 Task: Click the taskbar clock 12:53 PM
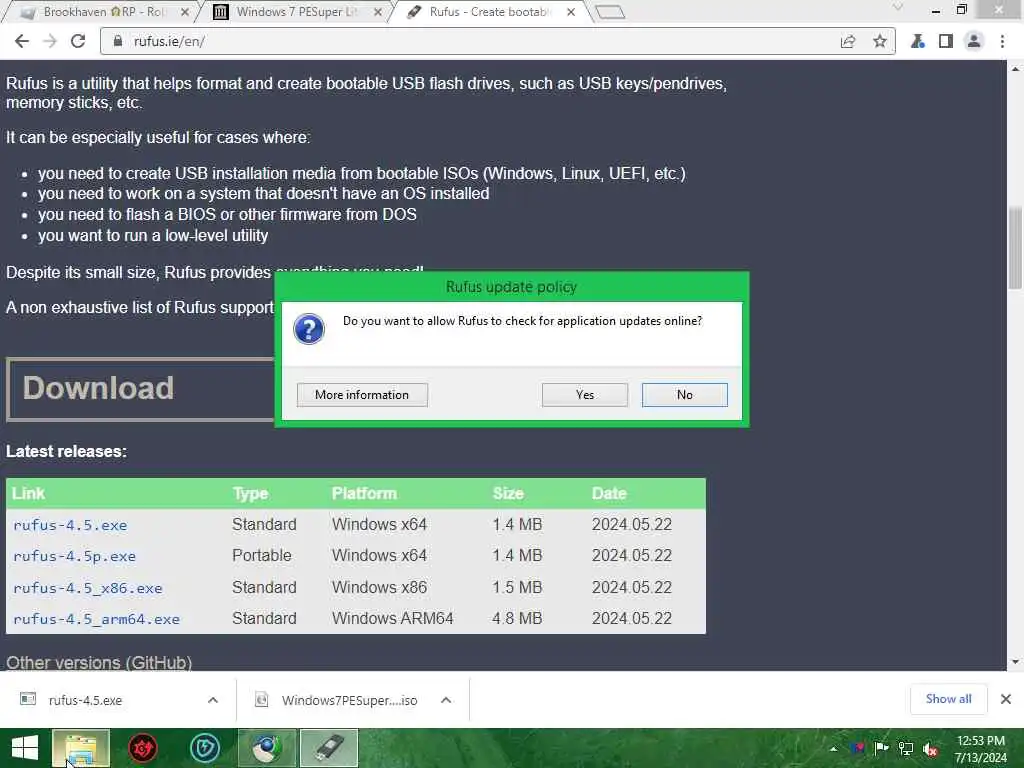[x=980, y=748]
